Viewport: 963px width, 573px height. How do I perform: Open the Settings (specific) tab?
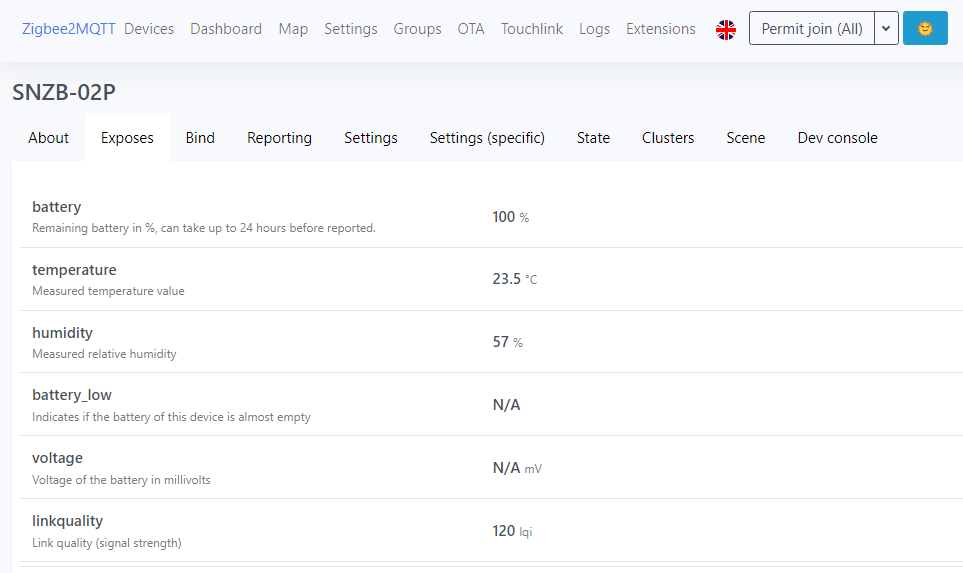tap(487, 138)
